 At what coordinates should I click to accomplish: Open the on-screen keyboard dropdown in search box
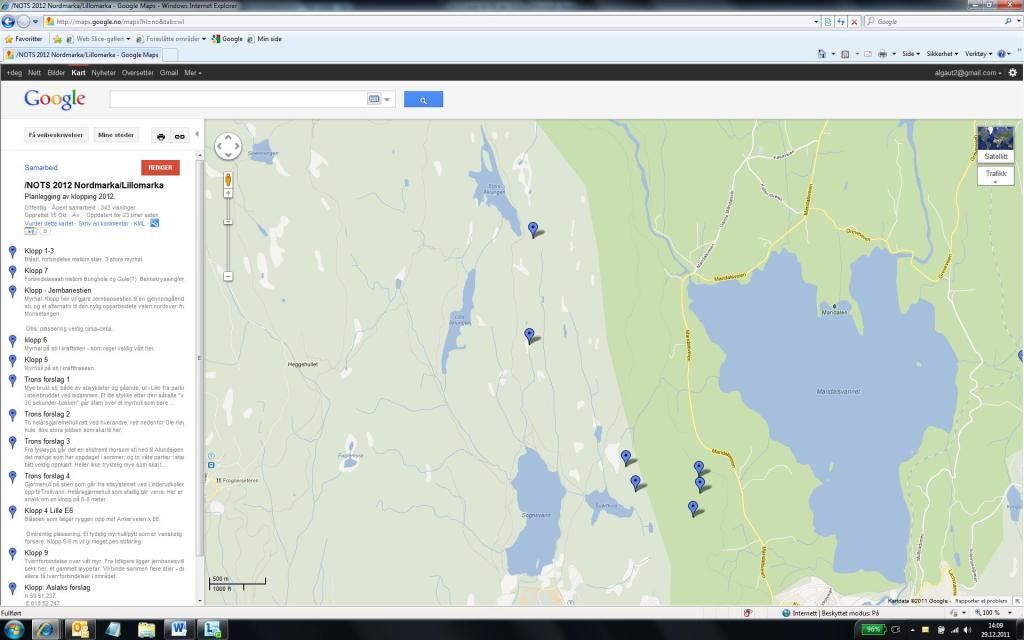tap(380, 99)
